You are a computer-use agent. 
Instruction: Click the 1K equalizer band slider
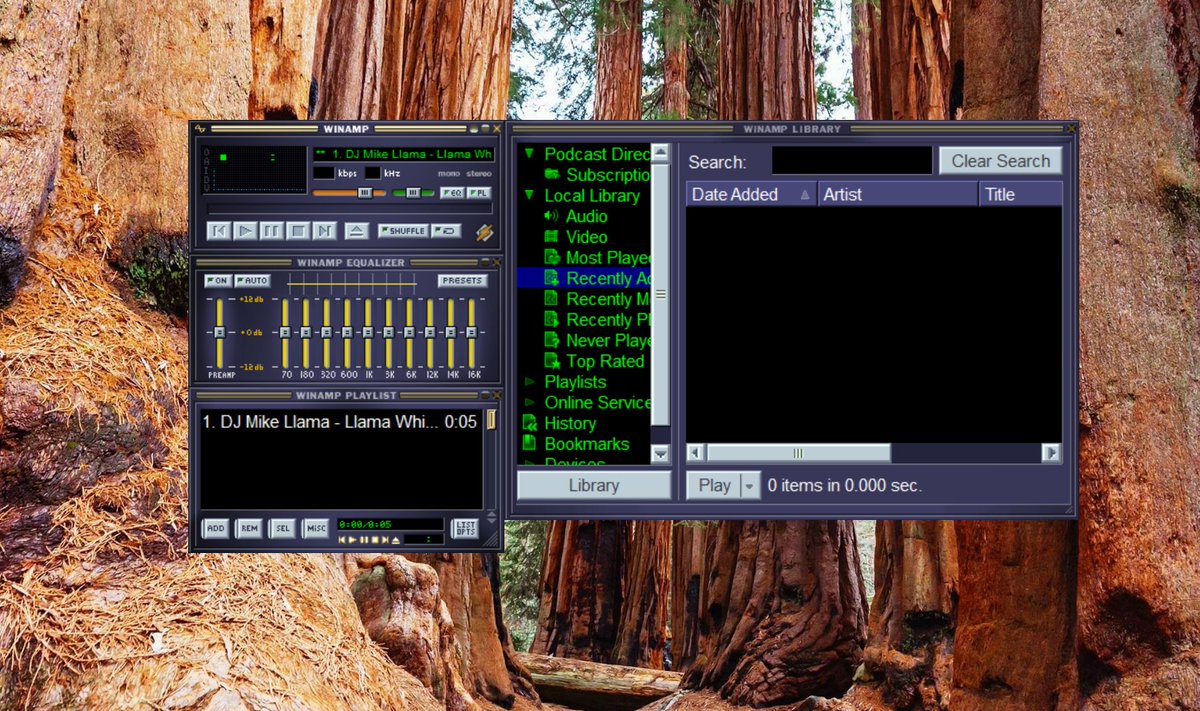point(368,332)
